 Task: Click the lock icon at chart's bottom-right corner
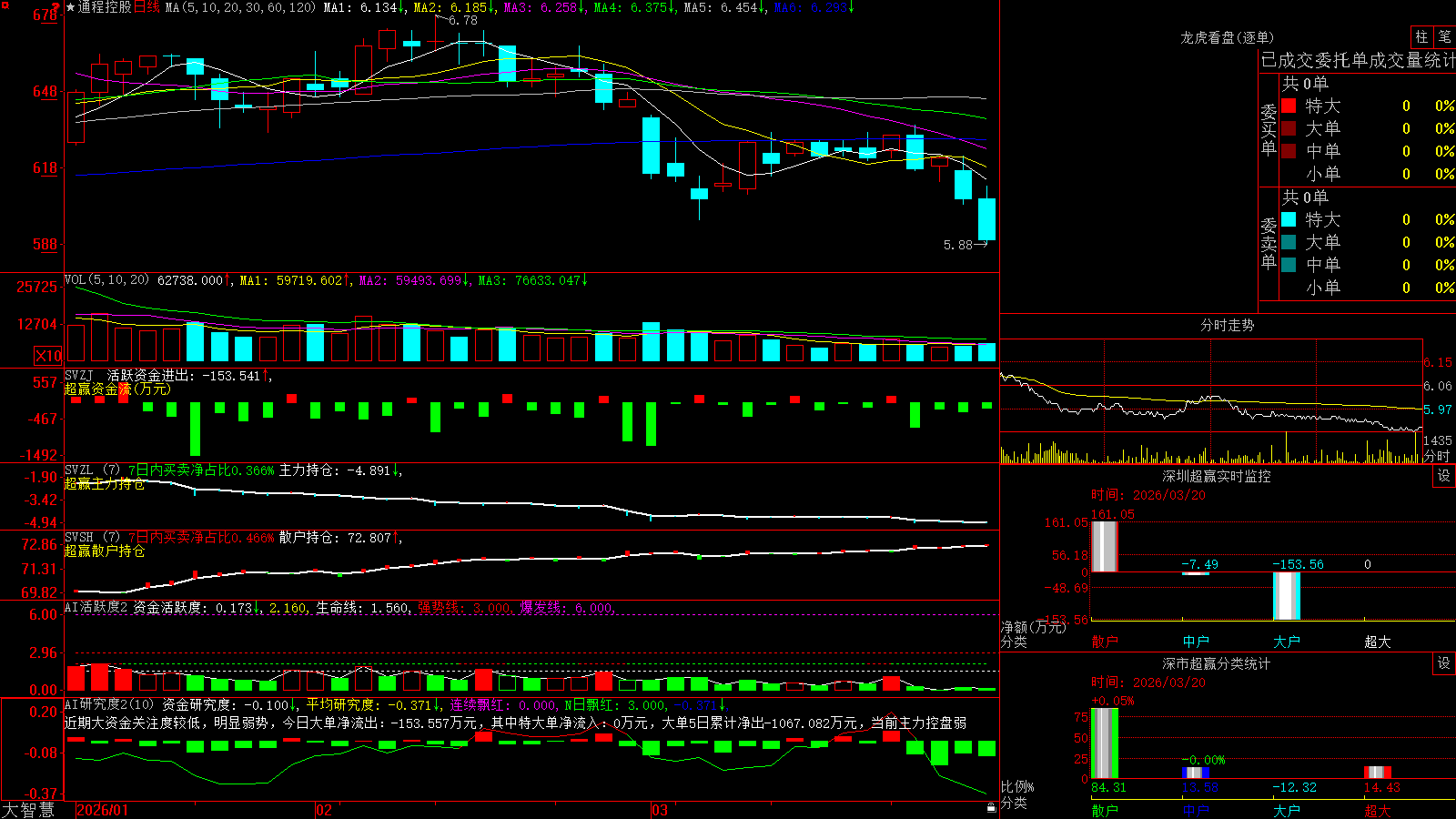coord(991,808)
